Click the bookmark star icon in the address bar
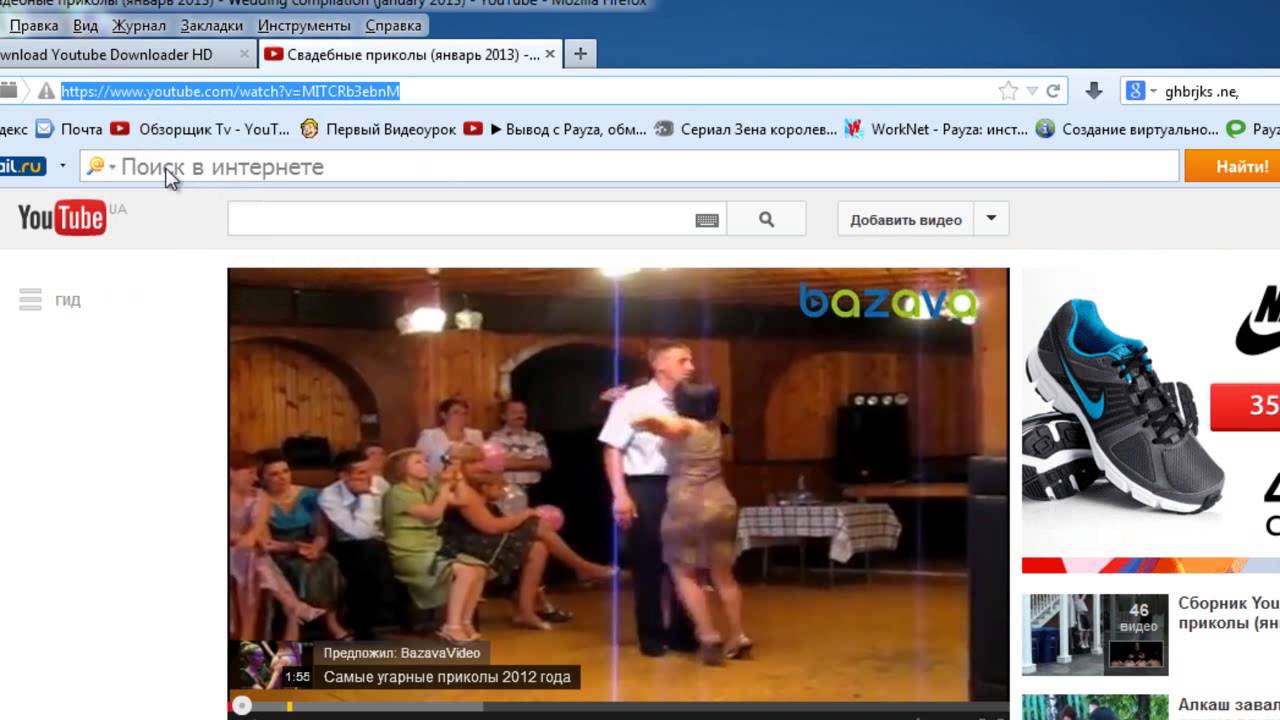The width and height of the screenshot is (1280, 720). pos(1008,91)
